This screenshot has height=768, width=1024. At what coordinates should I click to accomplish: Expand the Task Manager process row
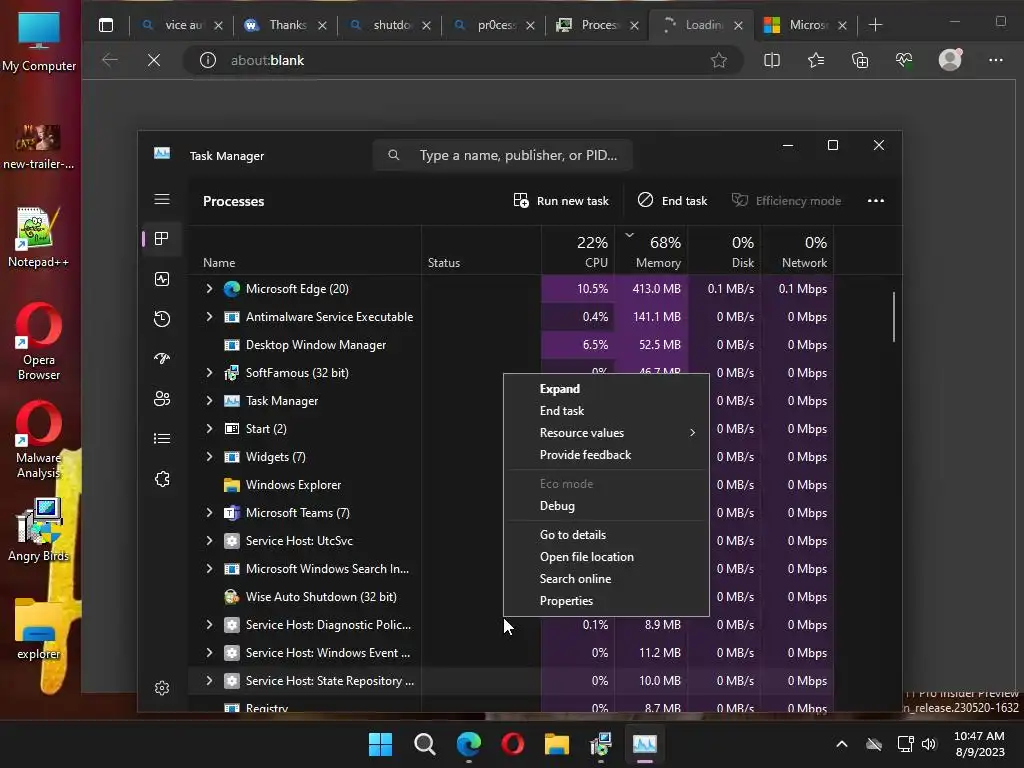[x=209, y=400]
